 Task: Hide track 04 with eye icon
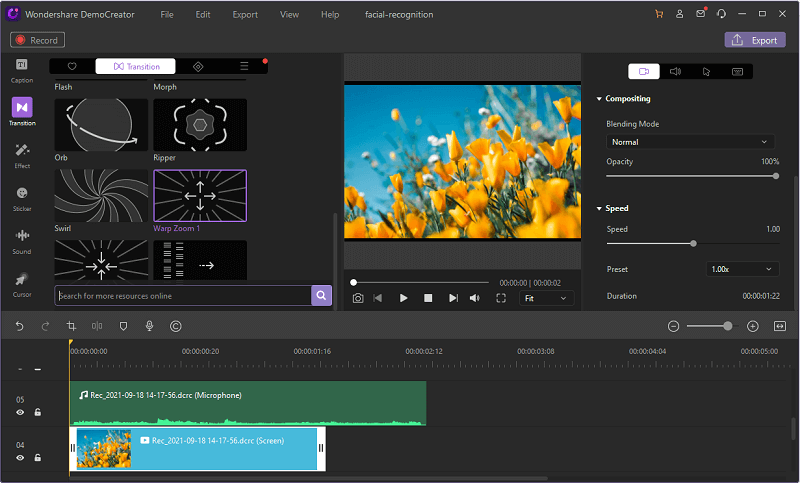click(x=20, y=457)
